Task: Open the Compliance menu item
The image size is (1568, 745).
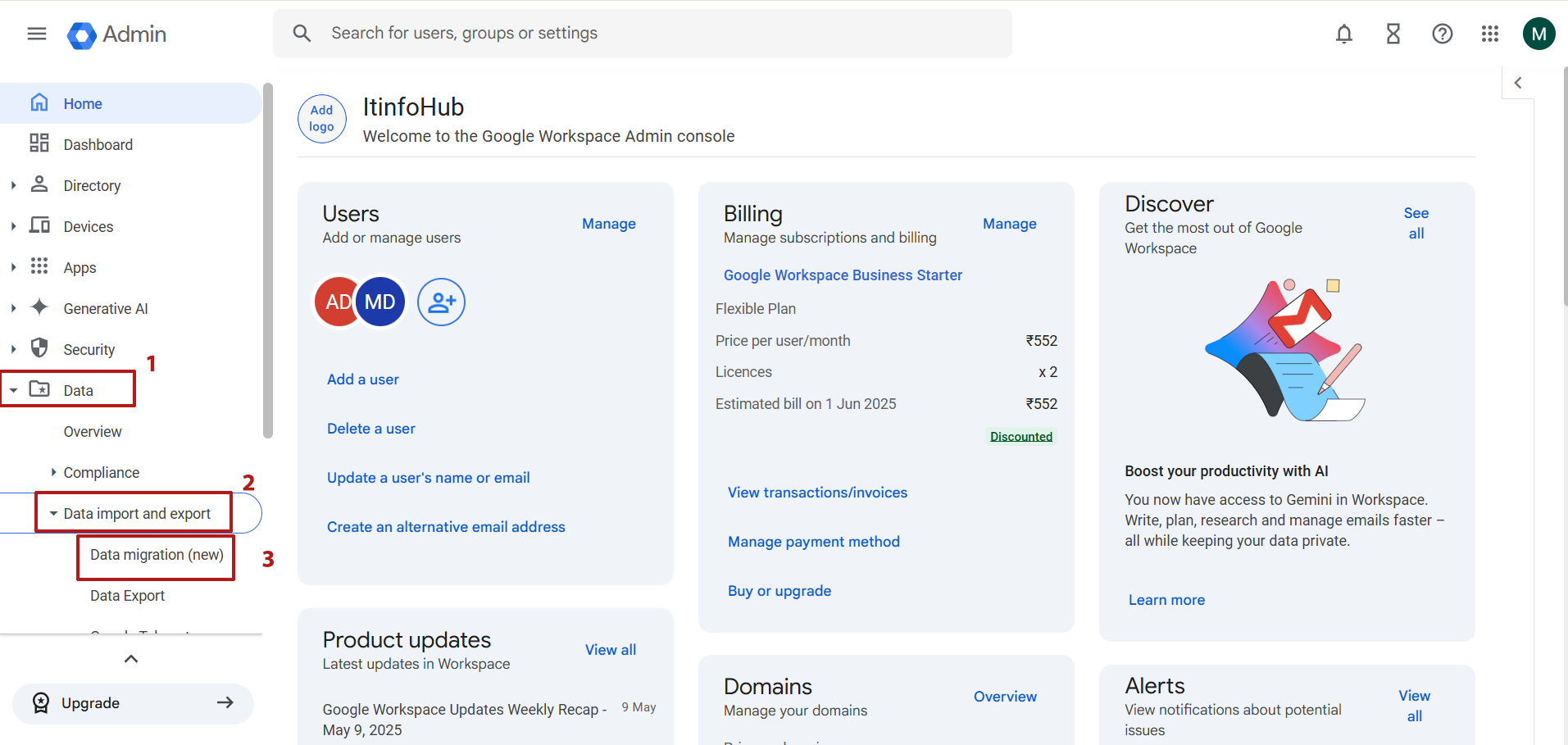Action: click(102, 473)
